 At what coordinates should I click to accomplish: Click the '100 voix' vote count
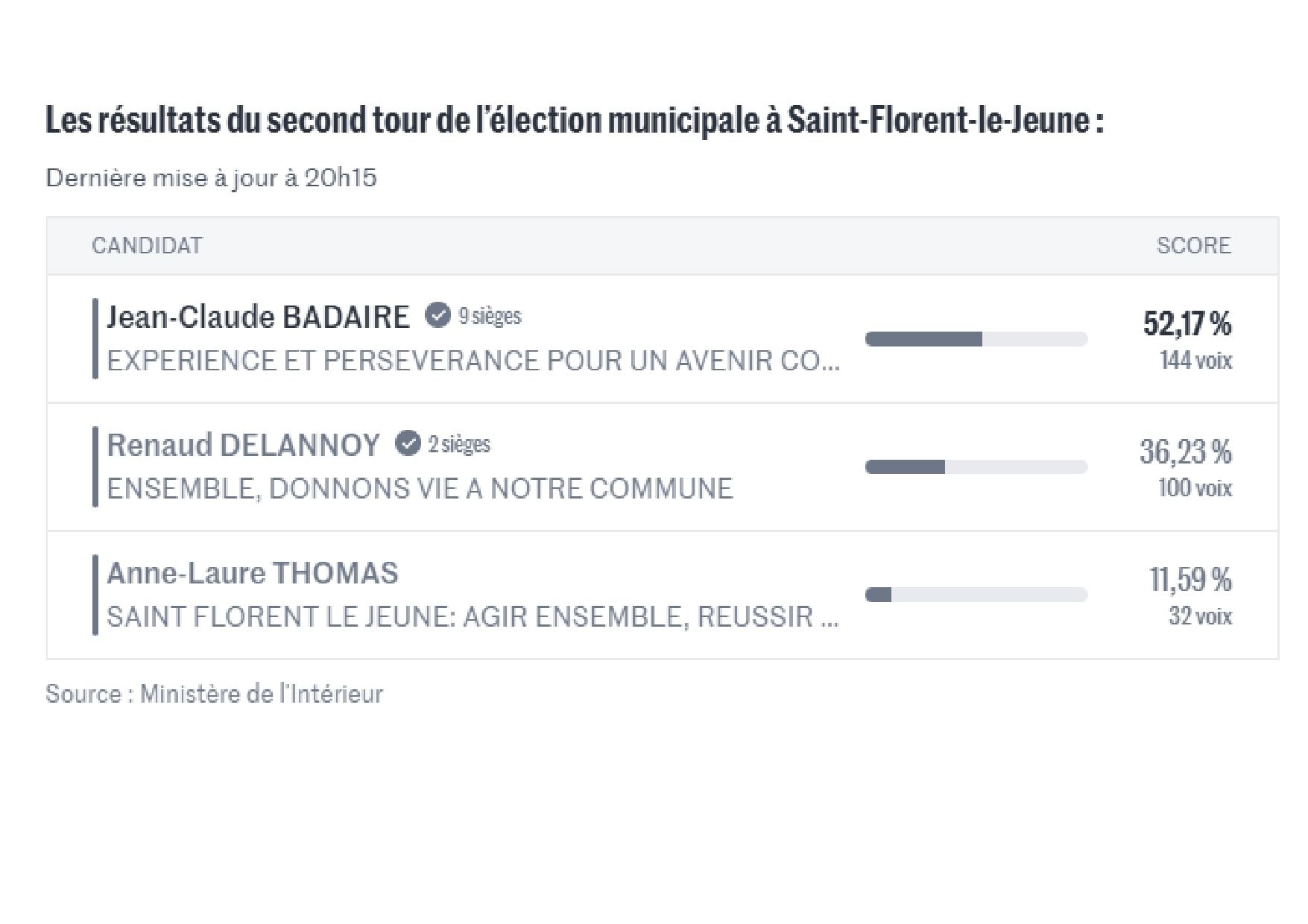(1195, 488)
